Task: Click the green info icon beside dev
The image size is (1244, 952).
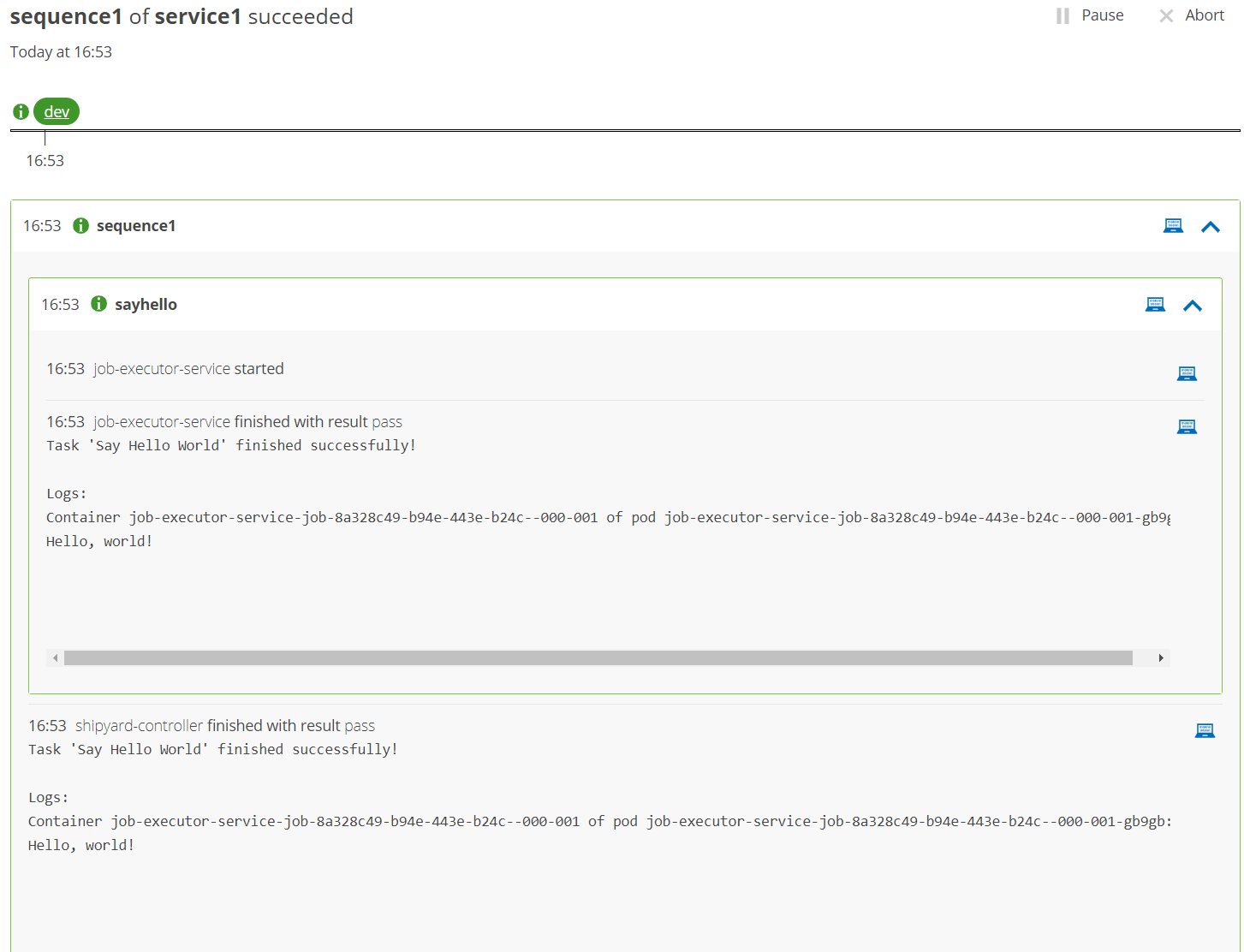Action: coord(21,112)
